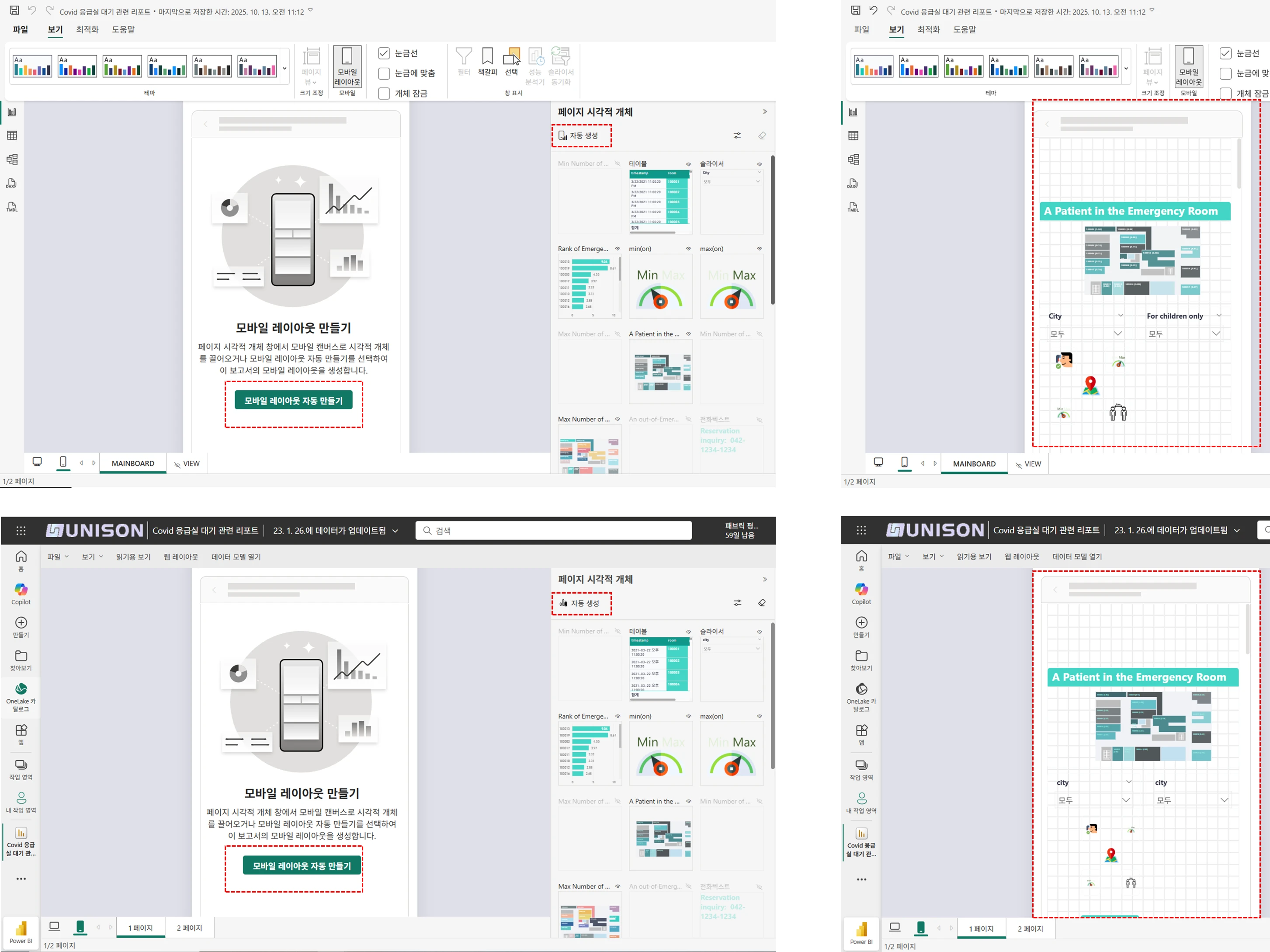The height and width of the screenshot is (952, 1270).
Task: Check the fully labeled 눈금에 맞춤 checkbox
Action: coord(384,73)
